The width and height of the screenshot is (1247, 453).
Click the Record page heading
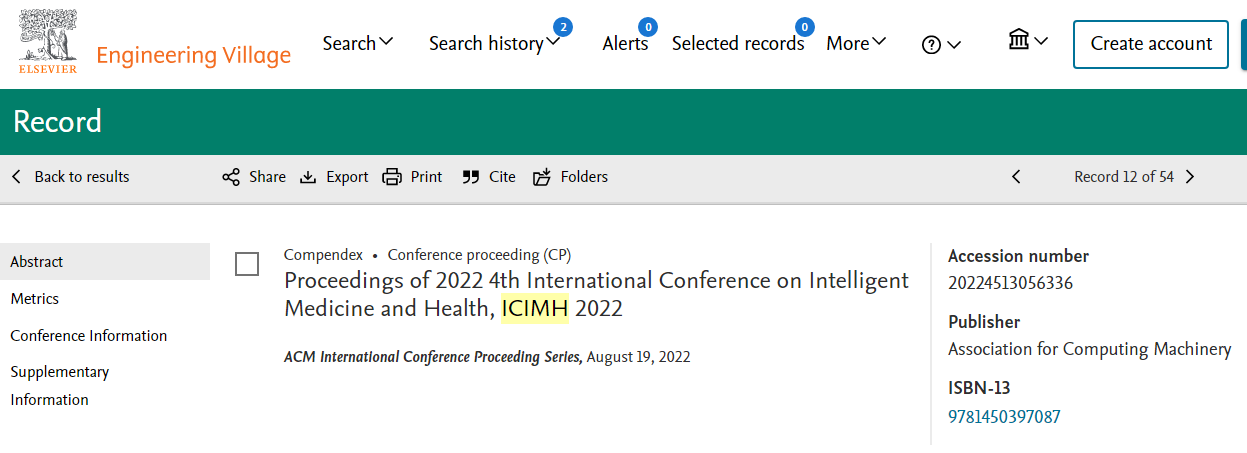coord(58,122)
